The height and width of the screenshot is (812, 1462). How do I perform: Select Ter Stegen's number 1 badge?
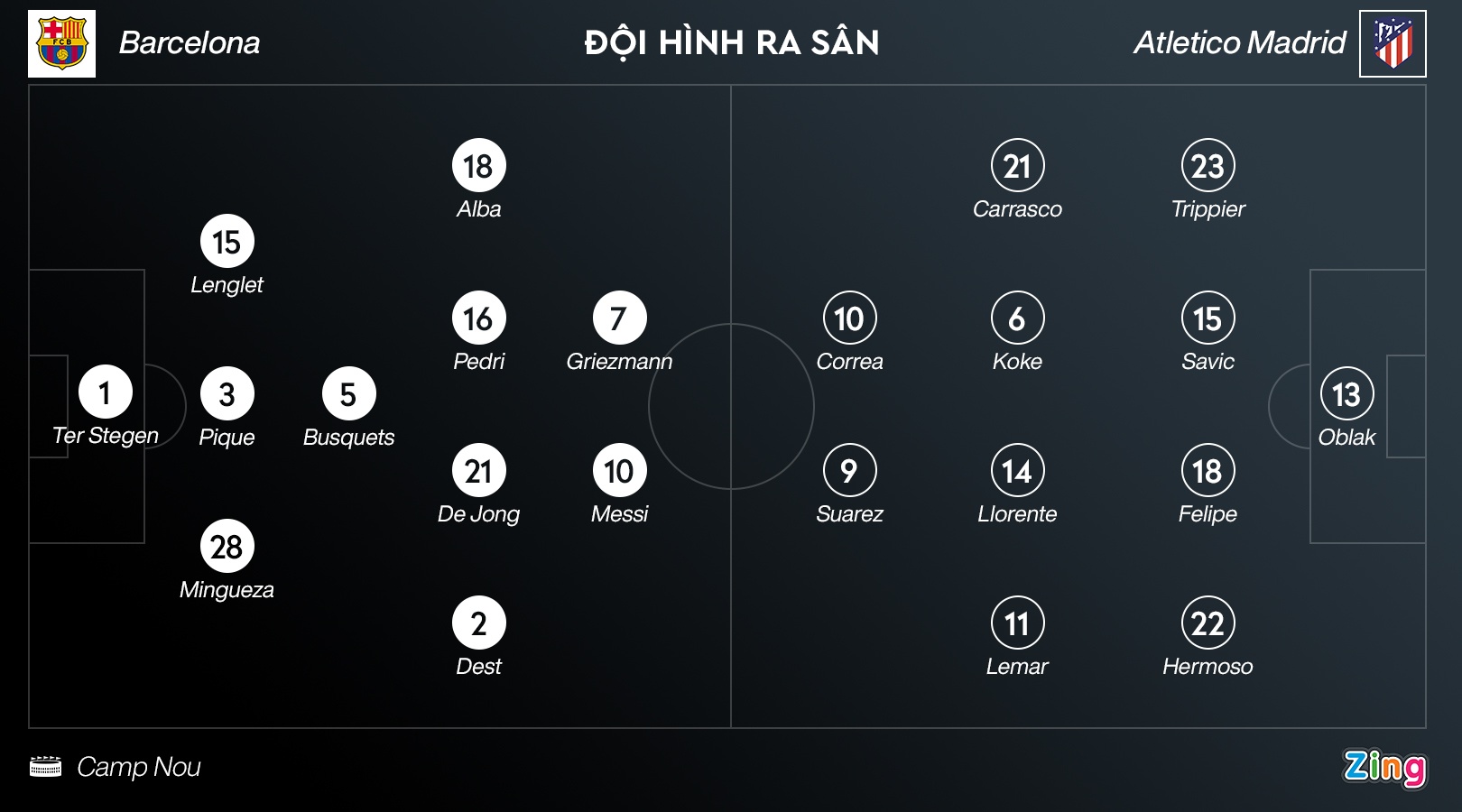pyautogui.click(x=106, y=392)
